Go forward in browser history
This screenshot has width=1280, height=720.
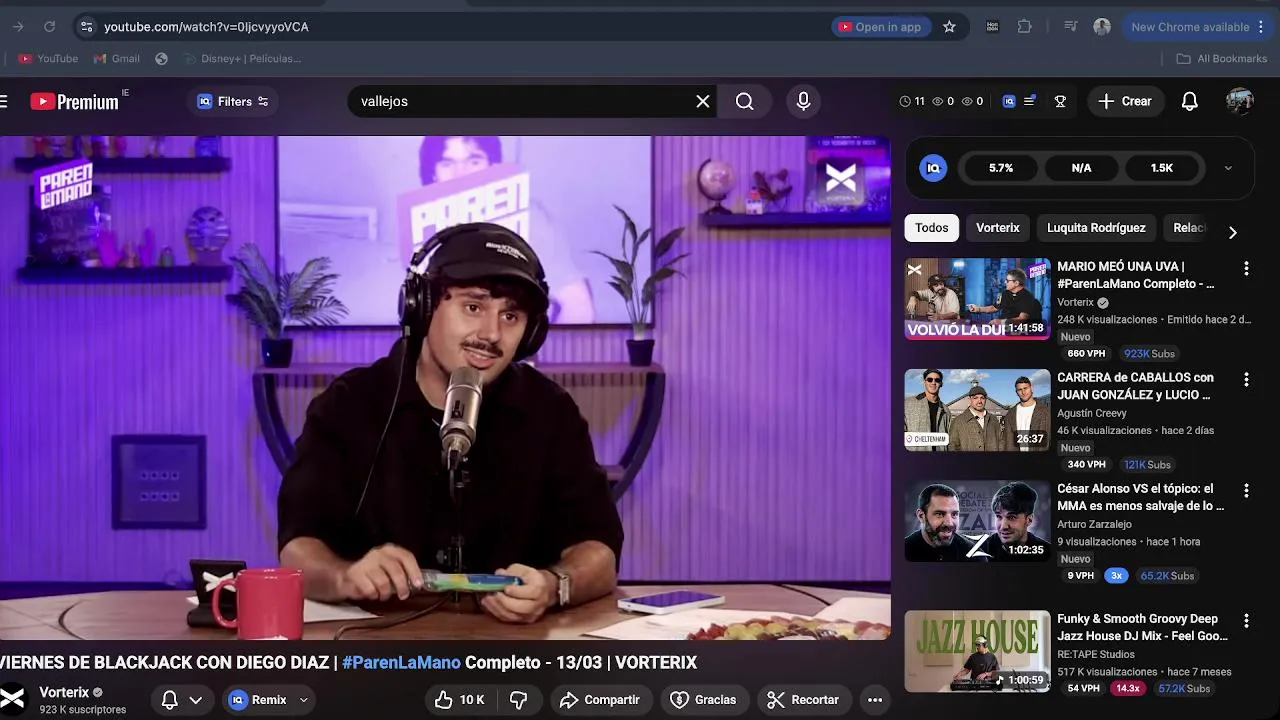tap(17, 27)
